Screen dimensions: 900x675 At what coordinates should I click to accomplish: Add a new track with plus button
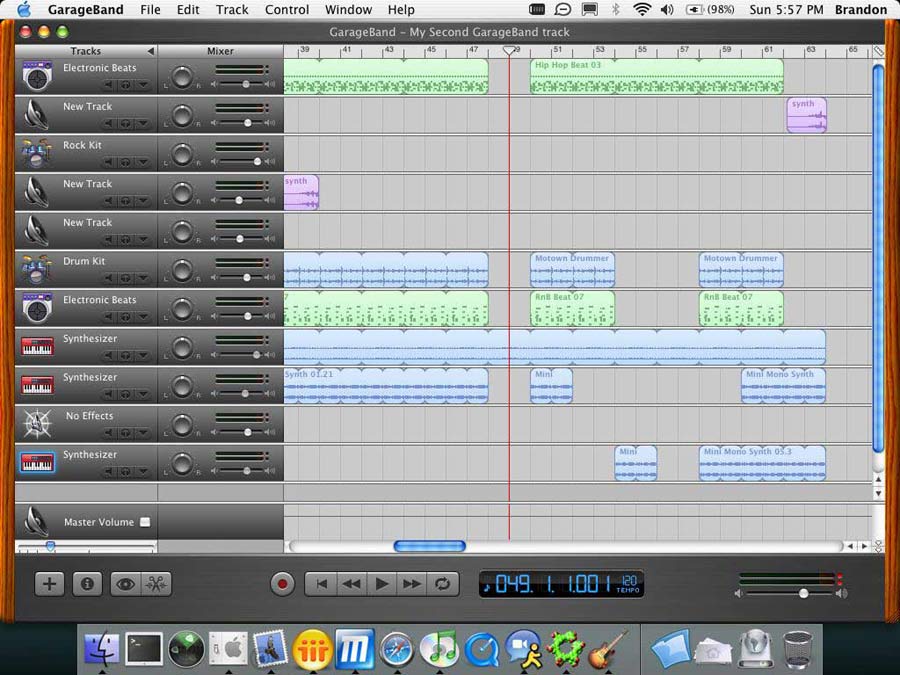[x=49, y=584]
